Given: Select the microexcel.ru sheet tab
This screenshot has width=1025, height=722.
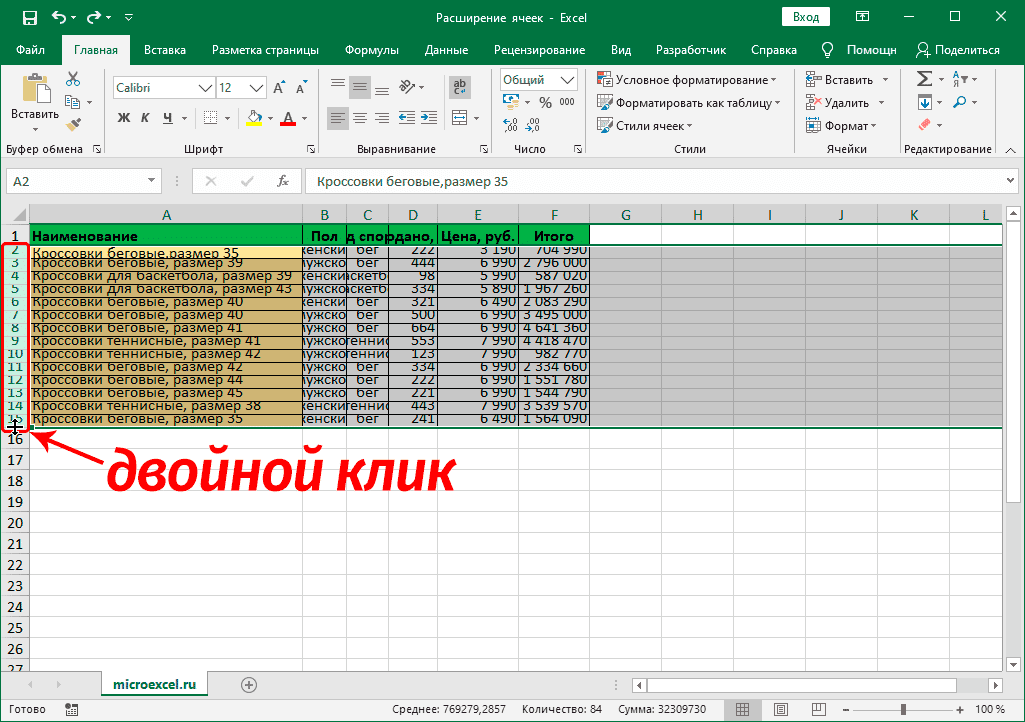Looking at the screenshot, I should pyautogui.click(x=154, y=684).
